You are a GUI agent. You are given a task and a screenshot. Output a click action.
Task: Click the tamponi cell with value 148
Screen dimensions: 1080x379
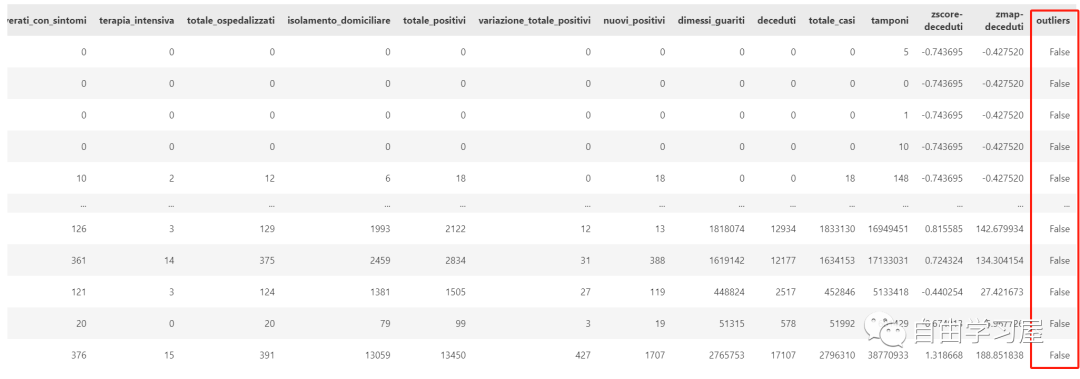point(898,178)
